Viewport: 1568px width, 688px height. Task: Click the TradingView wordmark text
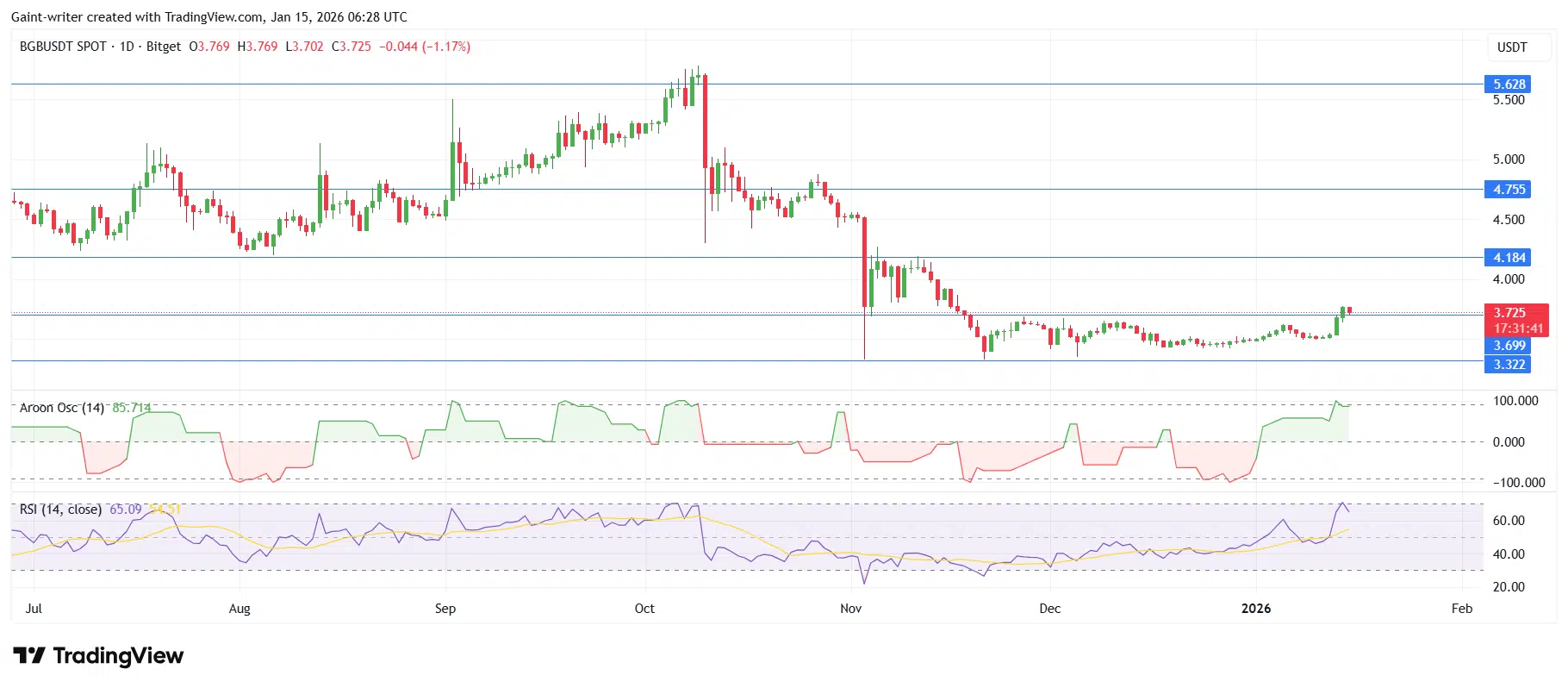[x=118, y=656]
